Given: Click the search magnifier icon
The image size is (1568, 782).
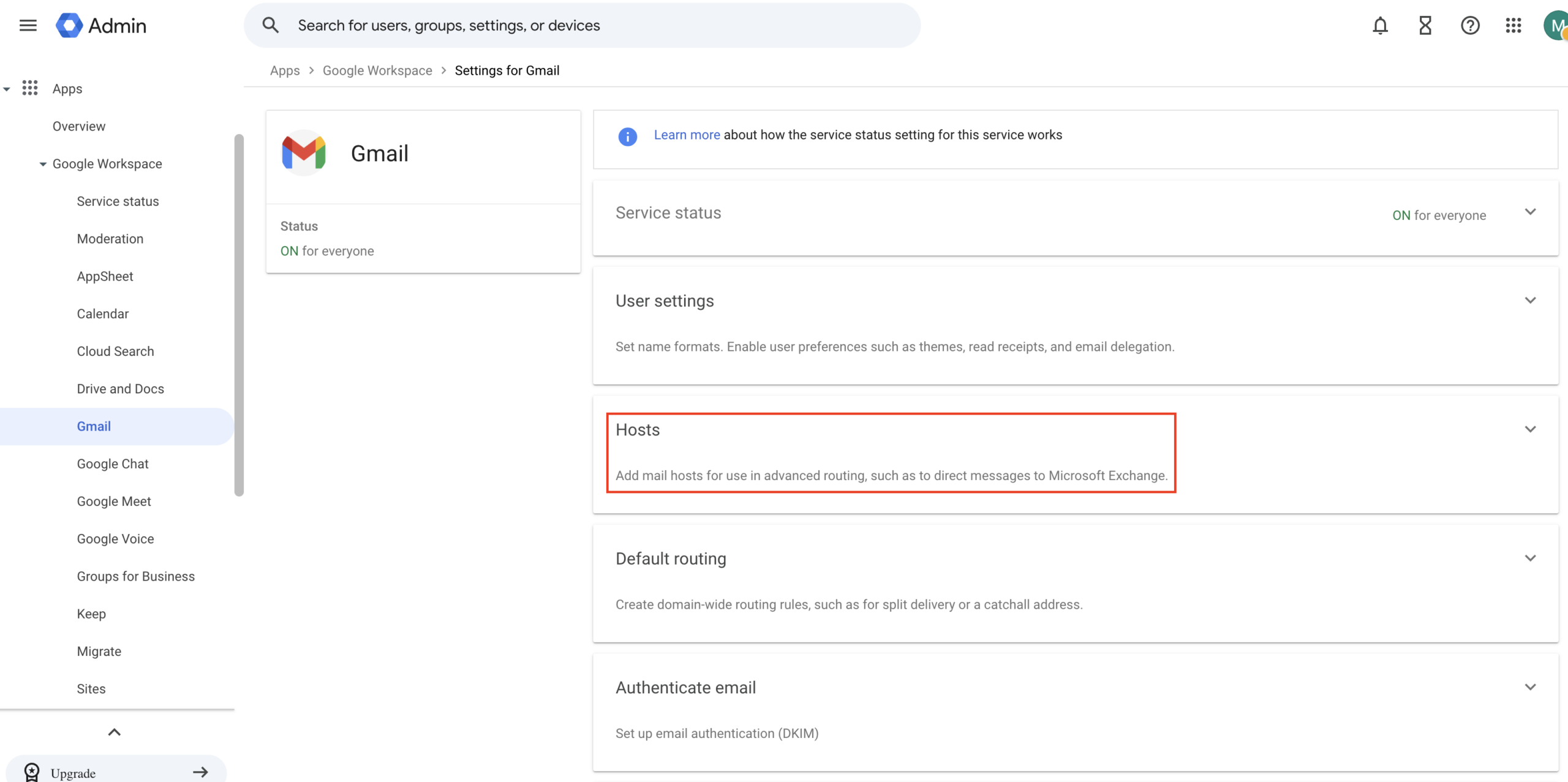Looking at the screenshot, I should tap(271, 25).
